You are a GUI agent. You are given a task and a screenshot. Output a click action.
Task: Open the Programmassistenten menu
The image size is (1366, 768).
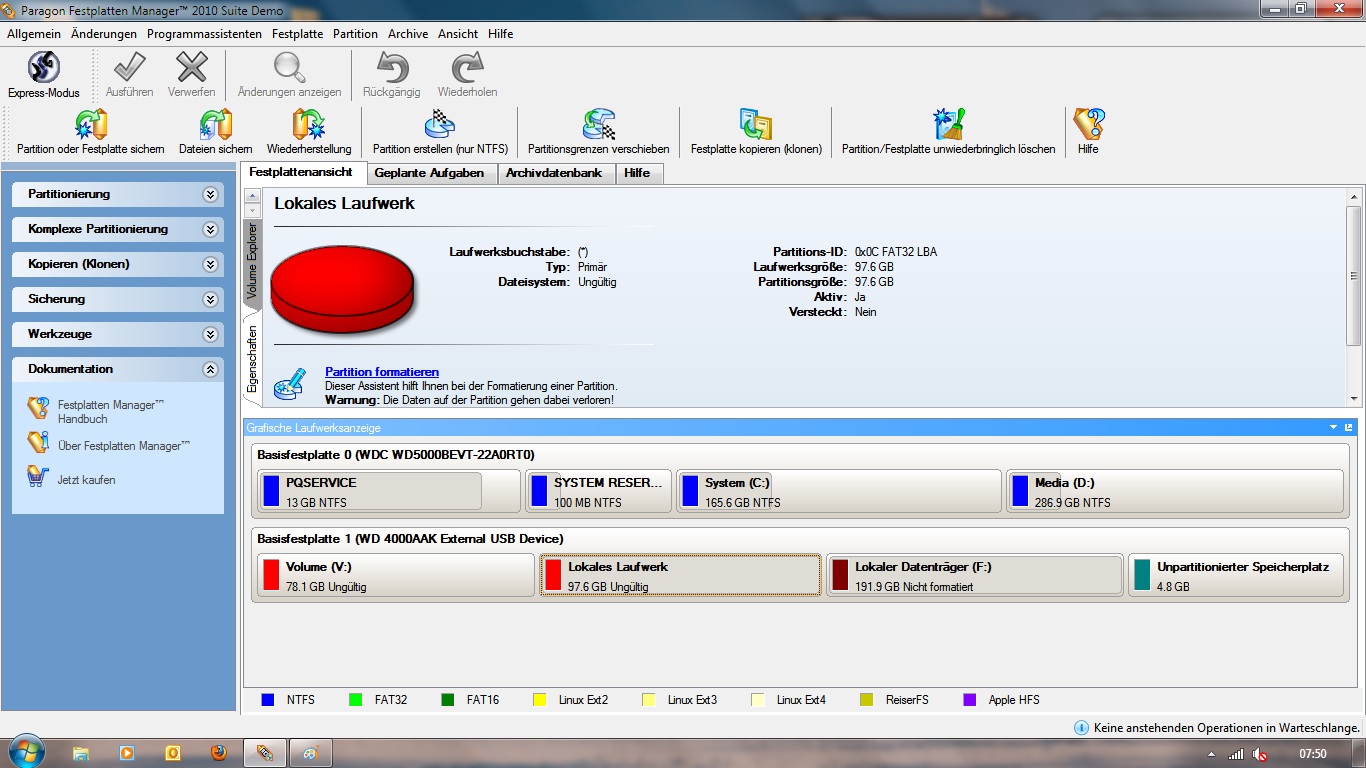204,34
